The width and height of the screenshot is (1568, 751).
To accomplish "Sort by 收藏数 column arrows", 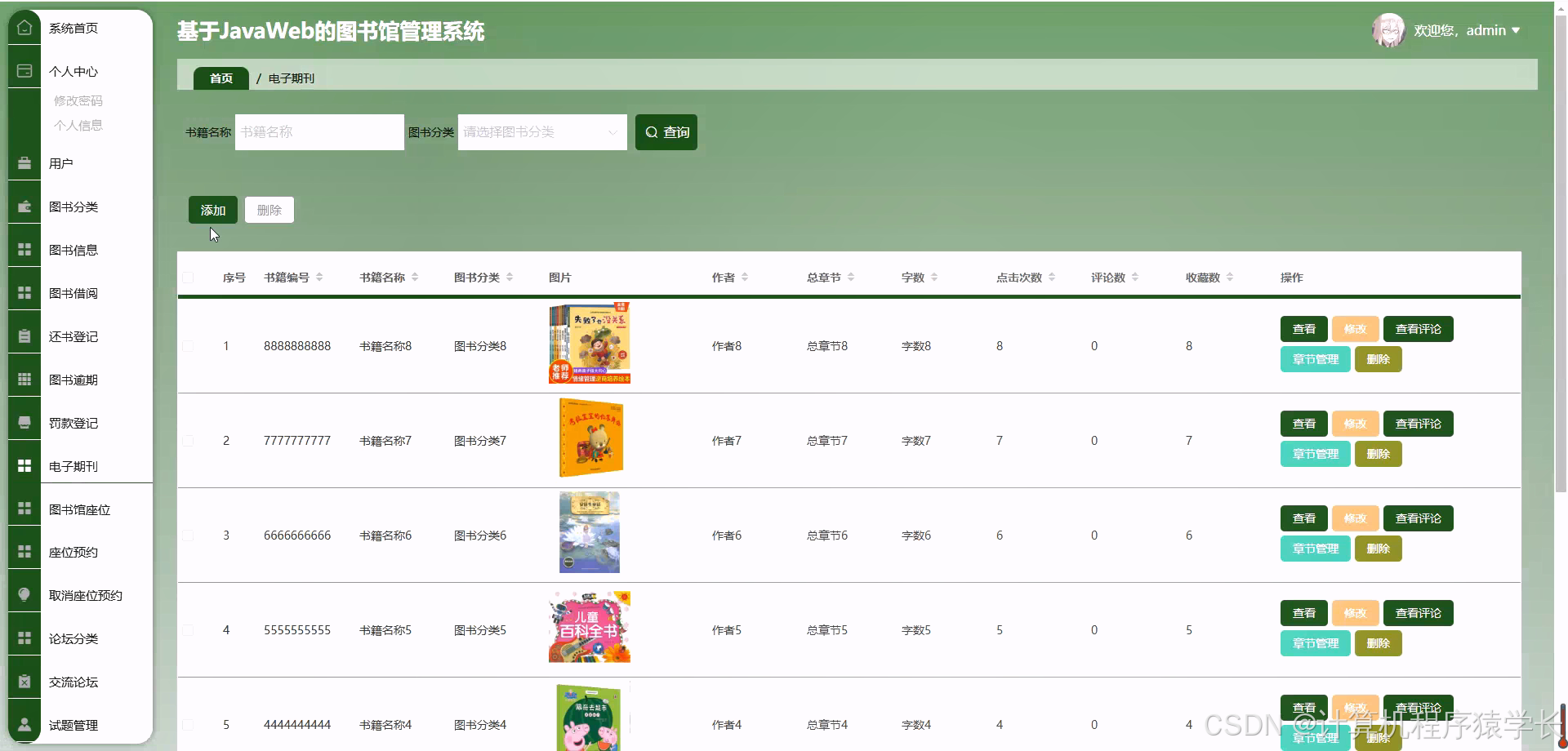I will pyautogui.click(x=1230, y=278).
